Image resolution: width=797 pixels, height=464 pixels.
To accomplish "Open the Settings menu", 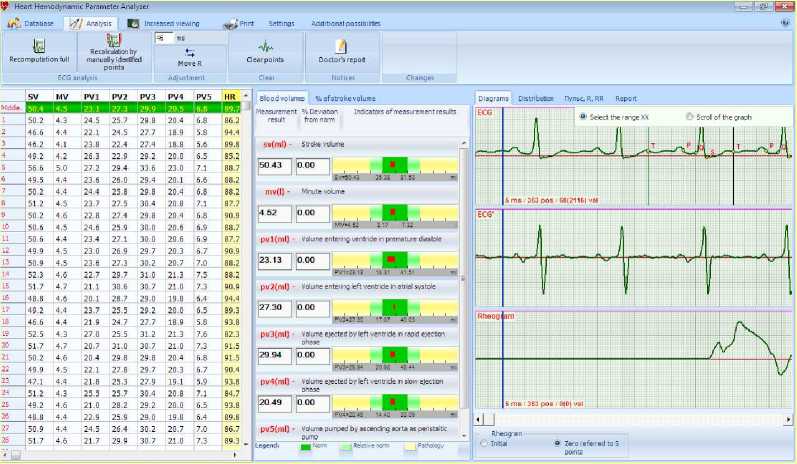I will pos(281,22).
